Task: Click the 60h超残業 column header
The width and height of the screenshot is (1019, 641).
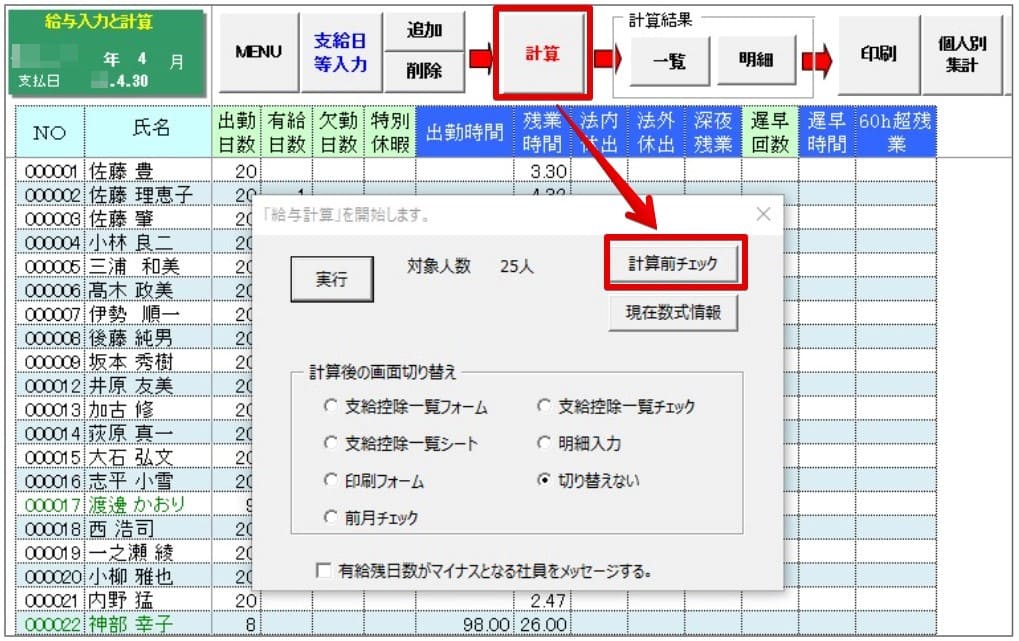Action: [x=896, y=131]
